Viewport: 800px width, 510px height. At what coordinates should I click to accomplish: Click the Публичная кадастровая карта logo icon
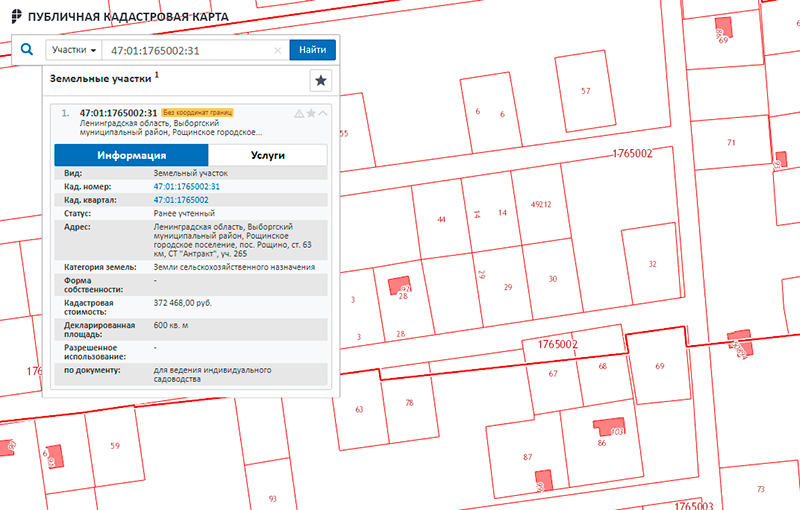pyautogui.click(x=16, y=16)
